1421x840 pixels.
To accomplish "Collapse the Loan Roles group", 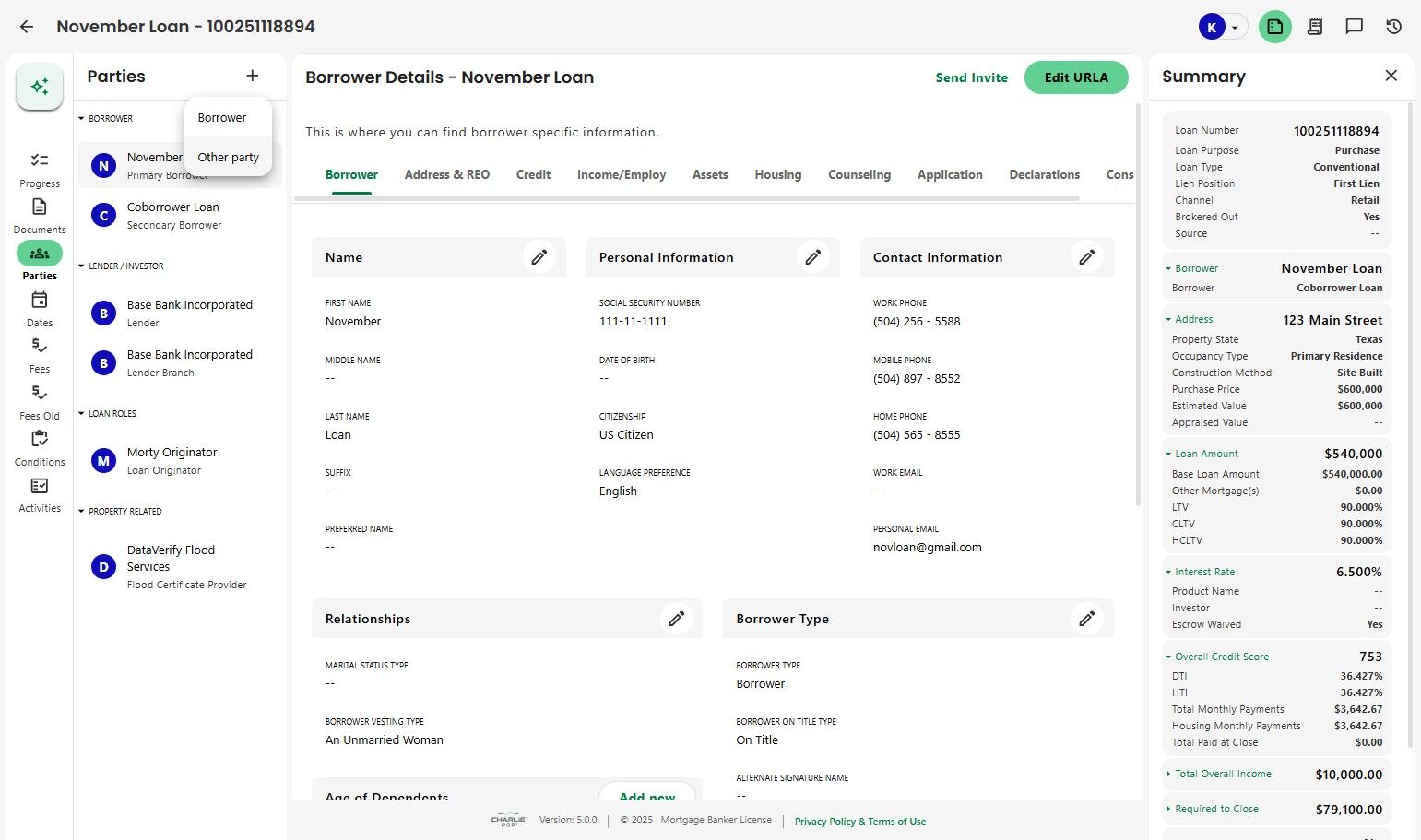I will [x=81, y=414].
